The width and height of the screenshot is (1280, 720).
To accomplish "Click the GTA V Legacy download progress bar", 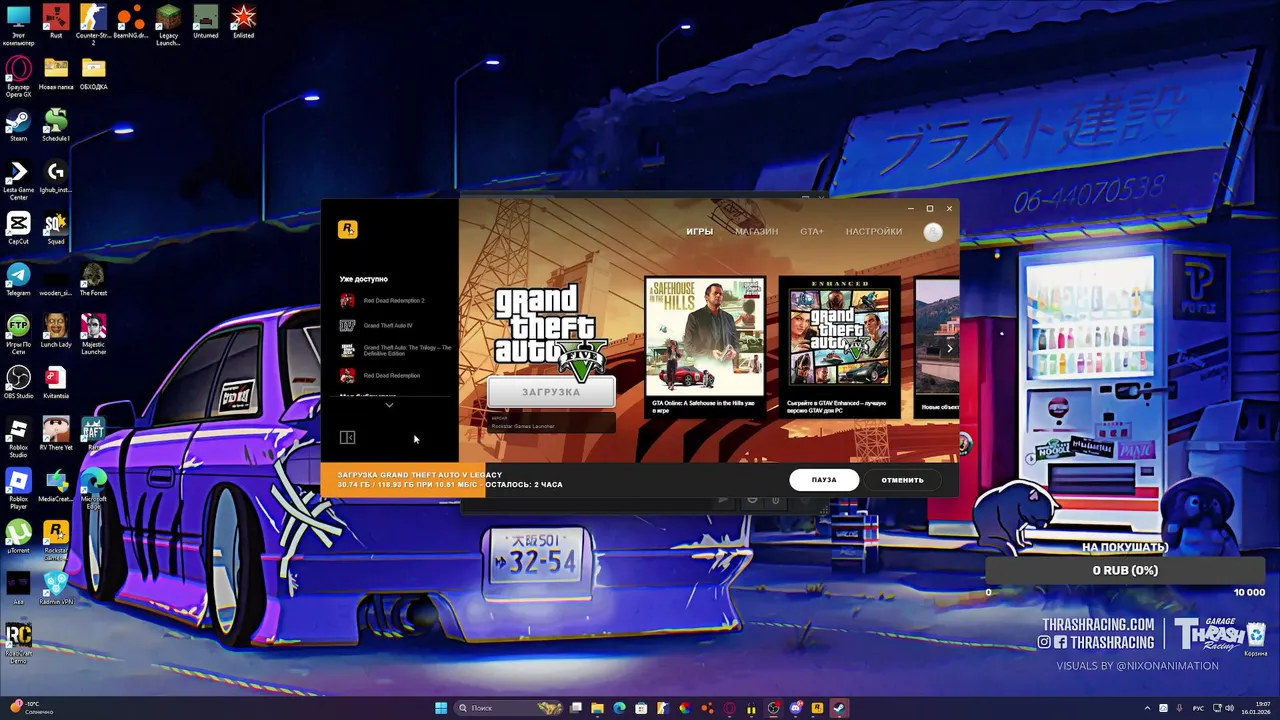I will coord(403,480).
